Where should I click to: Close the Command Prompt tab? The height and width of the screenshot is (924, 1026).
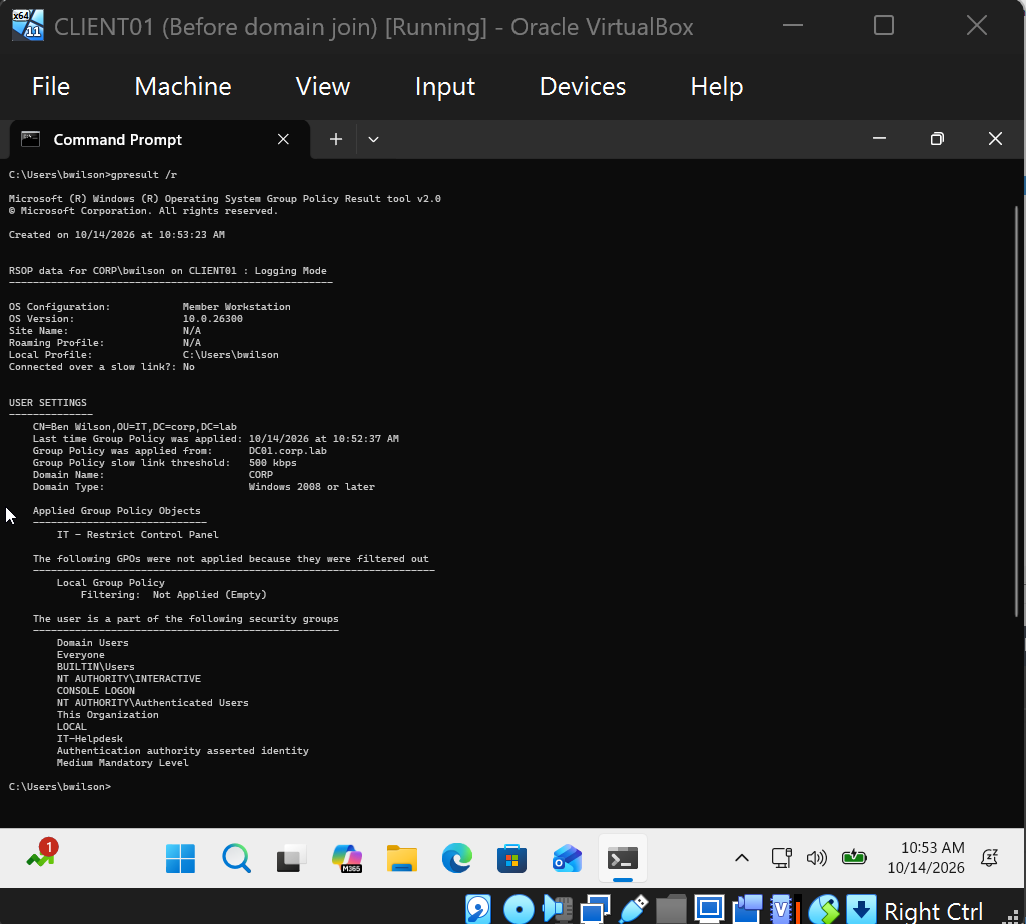pyautogui.click(x=283, y=139)
